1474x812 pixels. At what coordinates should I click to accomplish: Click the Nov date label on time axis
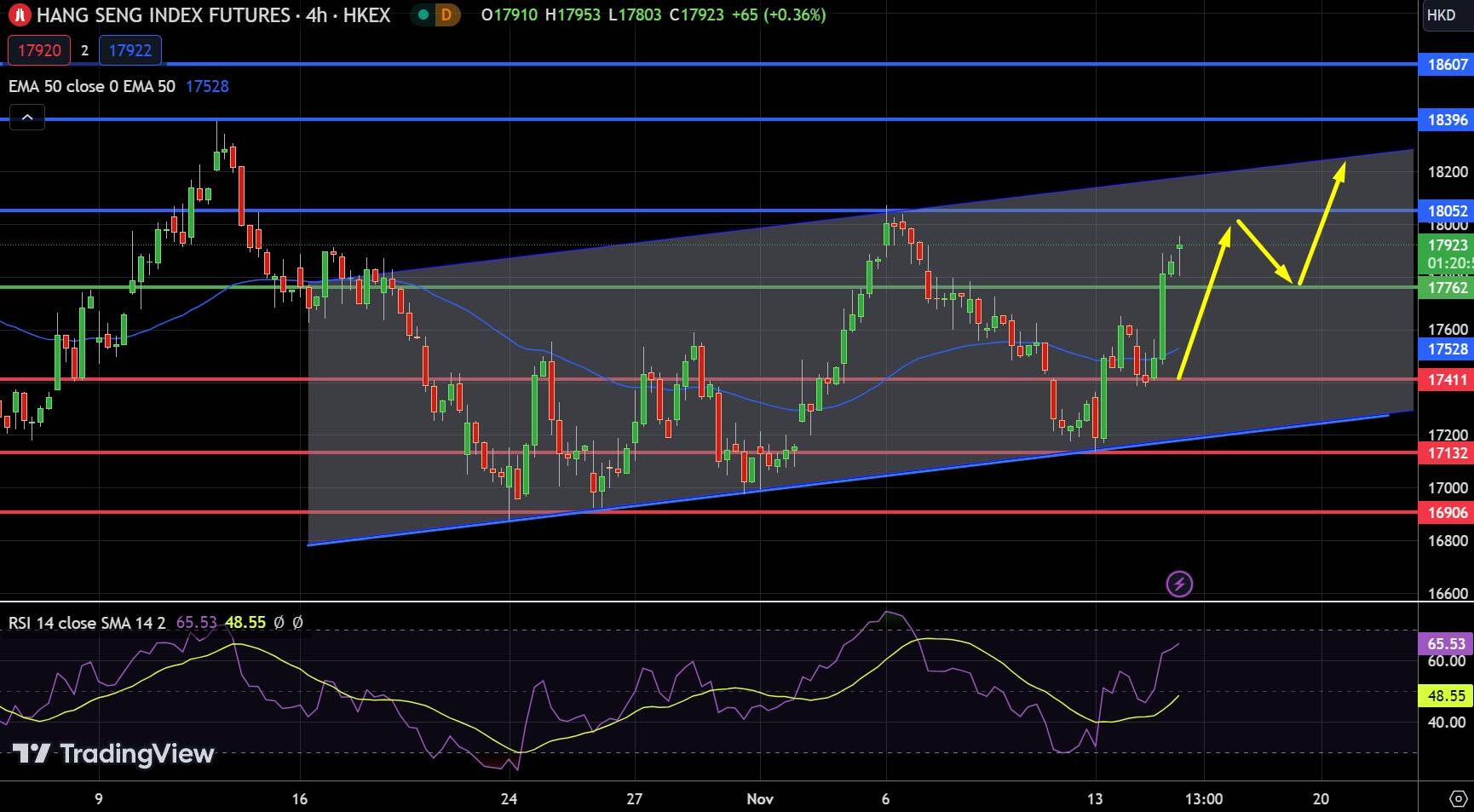point(759,798)
